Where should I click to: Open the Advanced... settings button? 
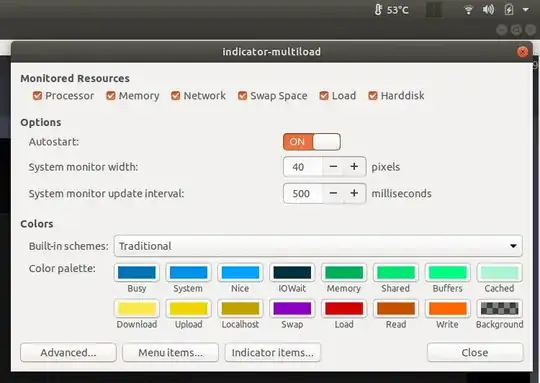pos(68,352)
